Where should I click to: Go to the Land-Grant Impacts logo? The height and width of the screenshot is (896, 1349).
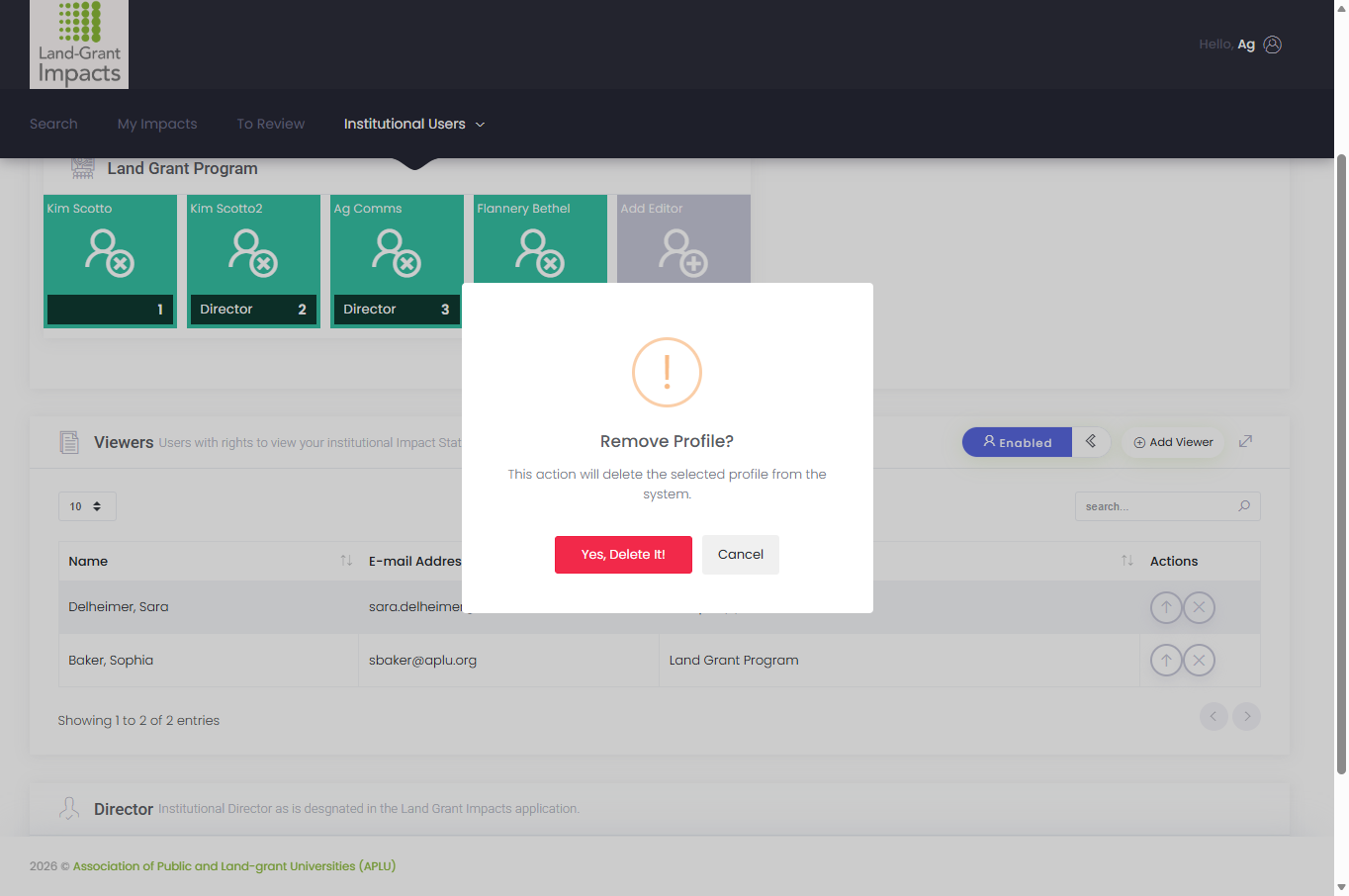(x=79, y=45)
